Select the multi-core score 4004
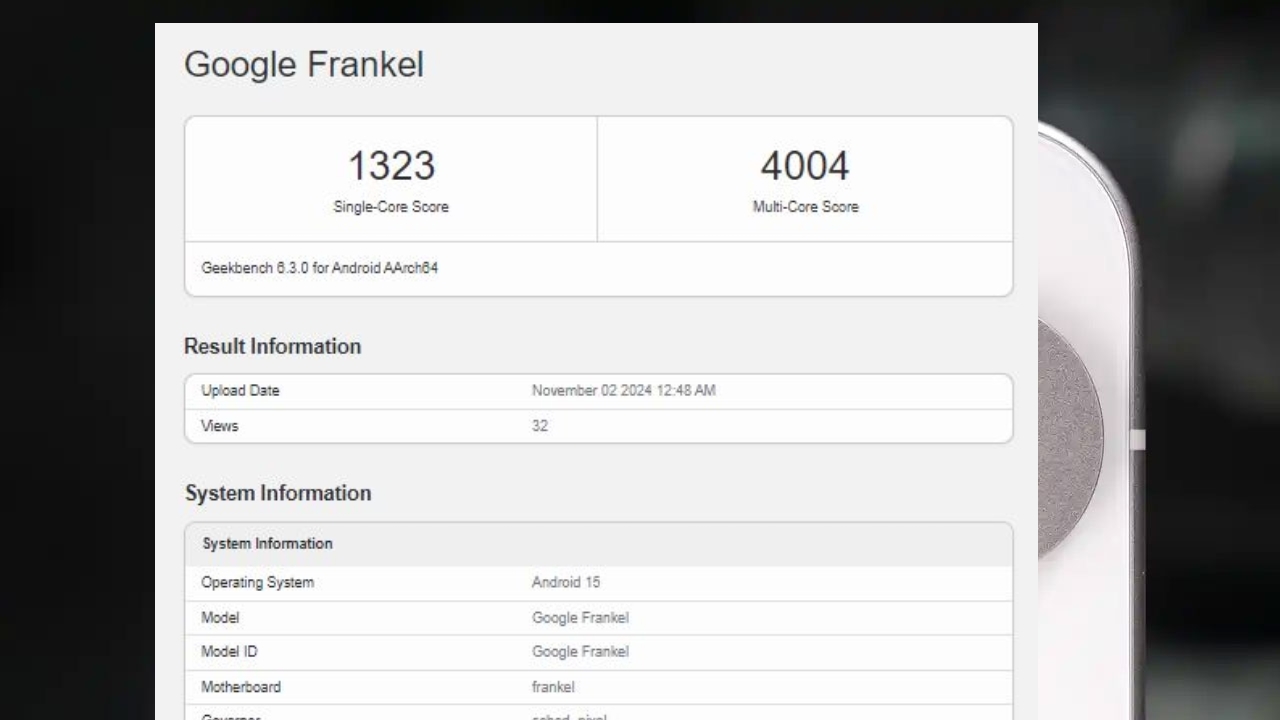The width and height of the screenshot is (1280, 720). pos(805,166)
